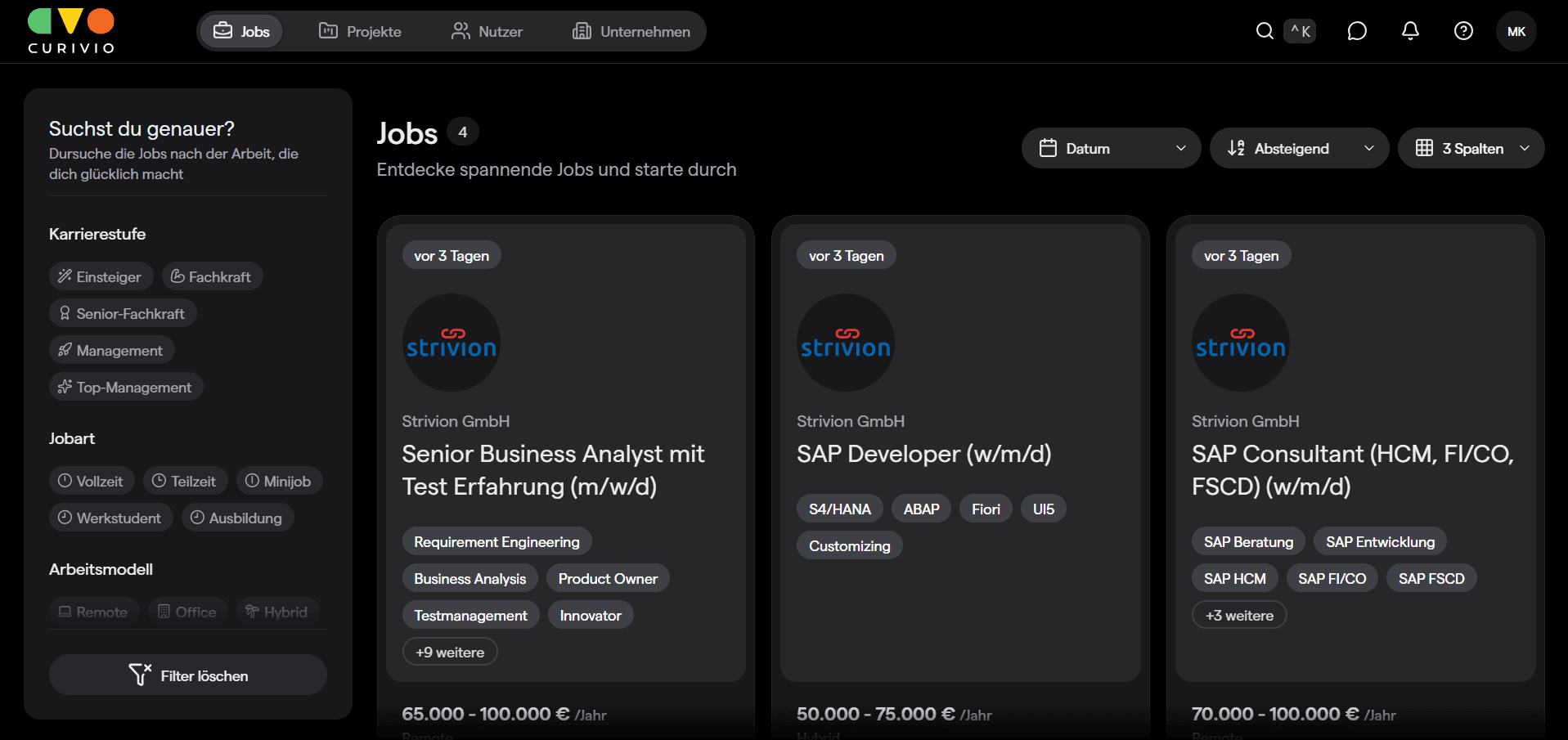Open the SAP Consultant job title

click(x=1352, y=469)
